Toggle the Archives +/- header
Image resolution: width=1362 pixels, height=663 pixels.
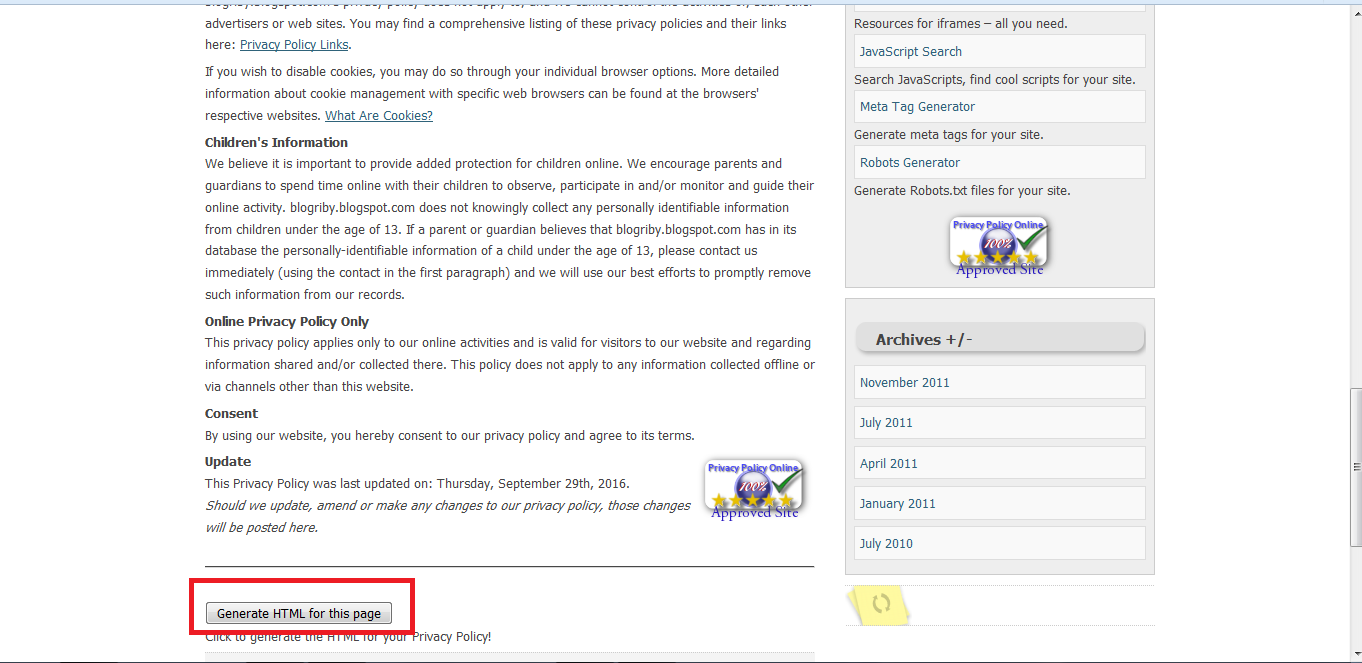999,339
